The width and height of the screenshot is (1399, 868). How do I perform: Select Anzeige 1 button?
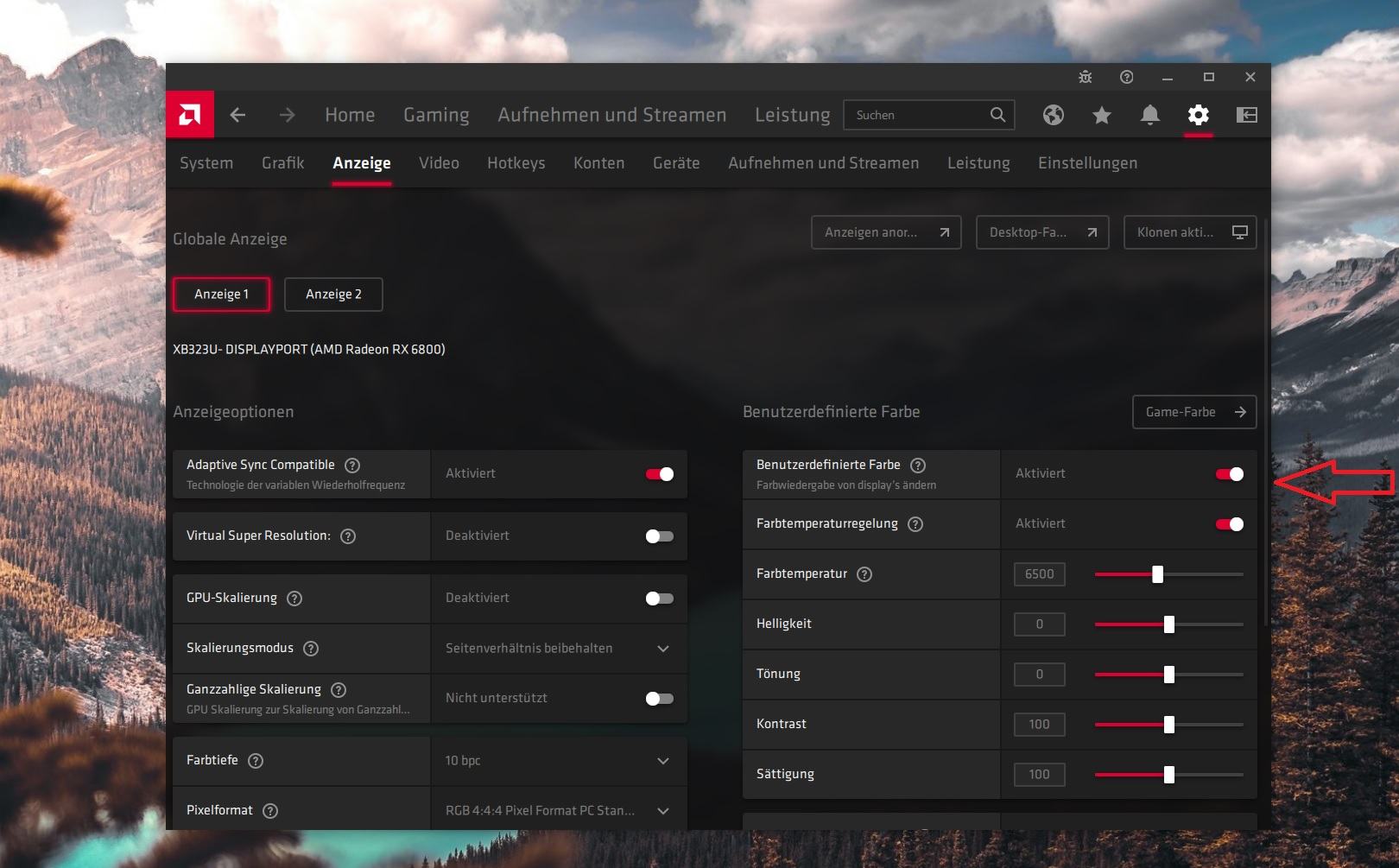(221, 295)
